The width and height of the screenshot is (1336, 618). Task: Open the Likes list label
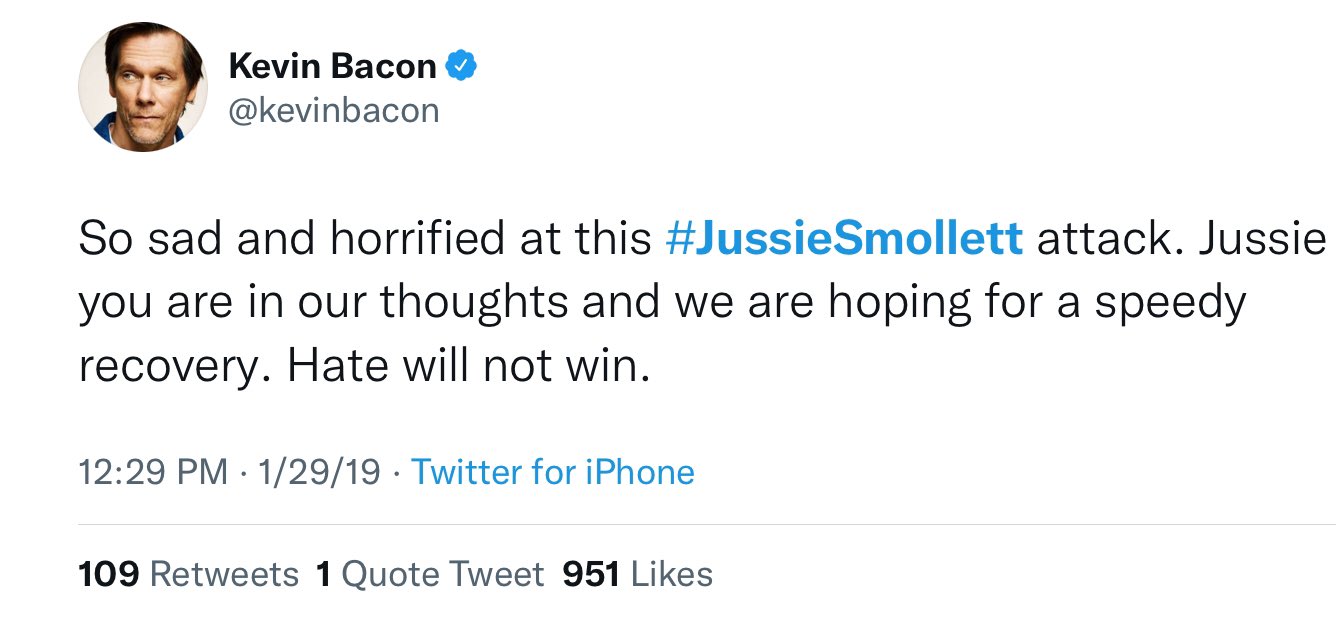pyautogui.click(x=671, y=574)
